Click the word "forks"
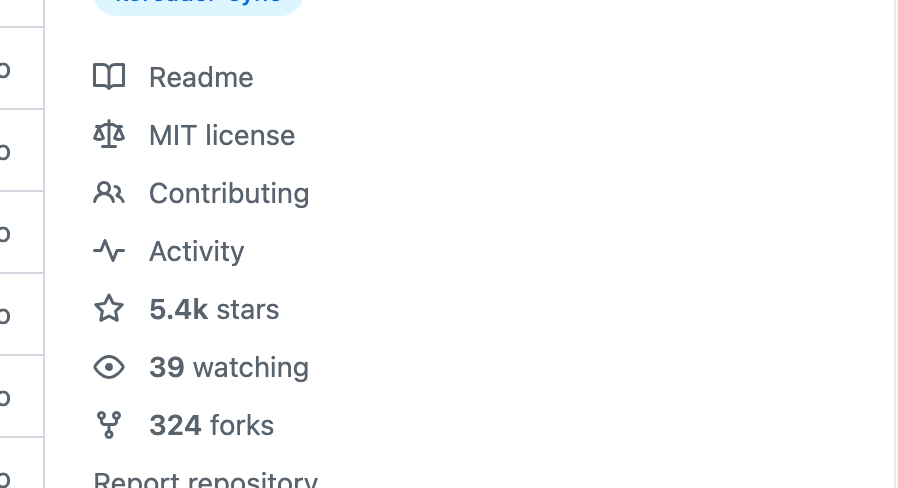 242,425
